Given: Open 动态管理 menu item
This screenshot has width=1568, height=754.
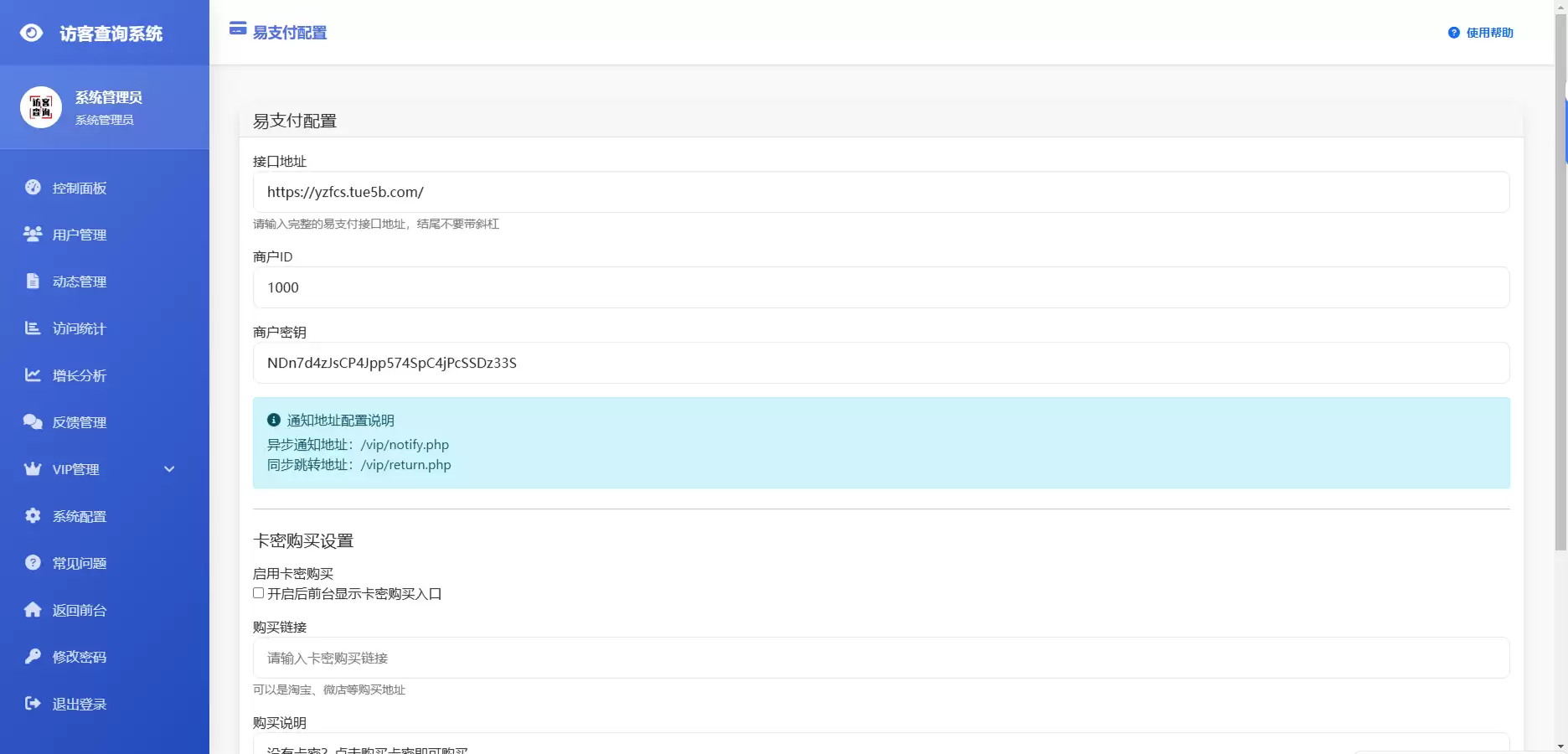Looking at the screenshot, I should pos(105,281).
